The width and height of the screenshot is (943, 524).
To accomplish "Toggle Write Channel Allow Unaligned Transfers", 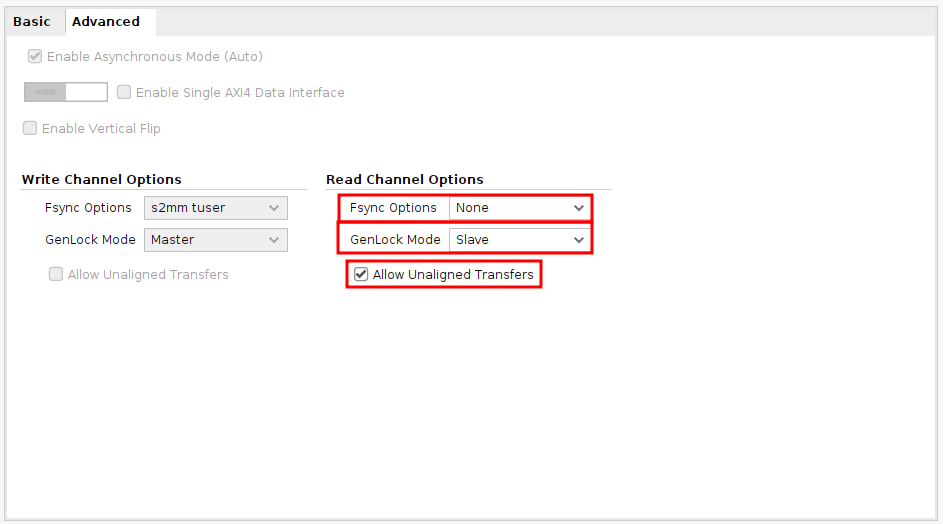I will coord(56,274).
